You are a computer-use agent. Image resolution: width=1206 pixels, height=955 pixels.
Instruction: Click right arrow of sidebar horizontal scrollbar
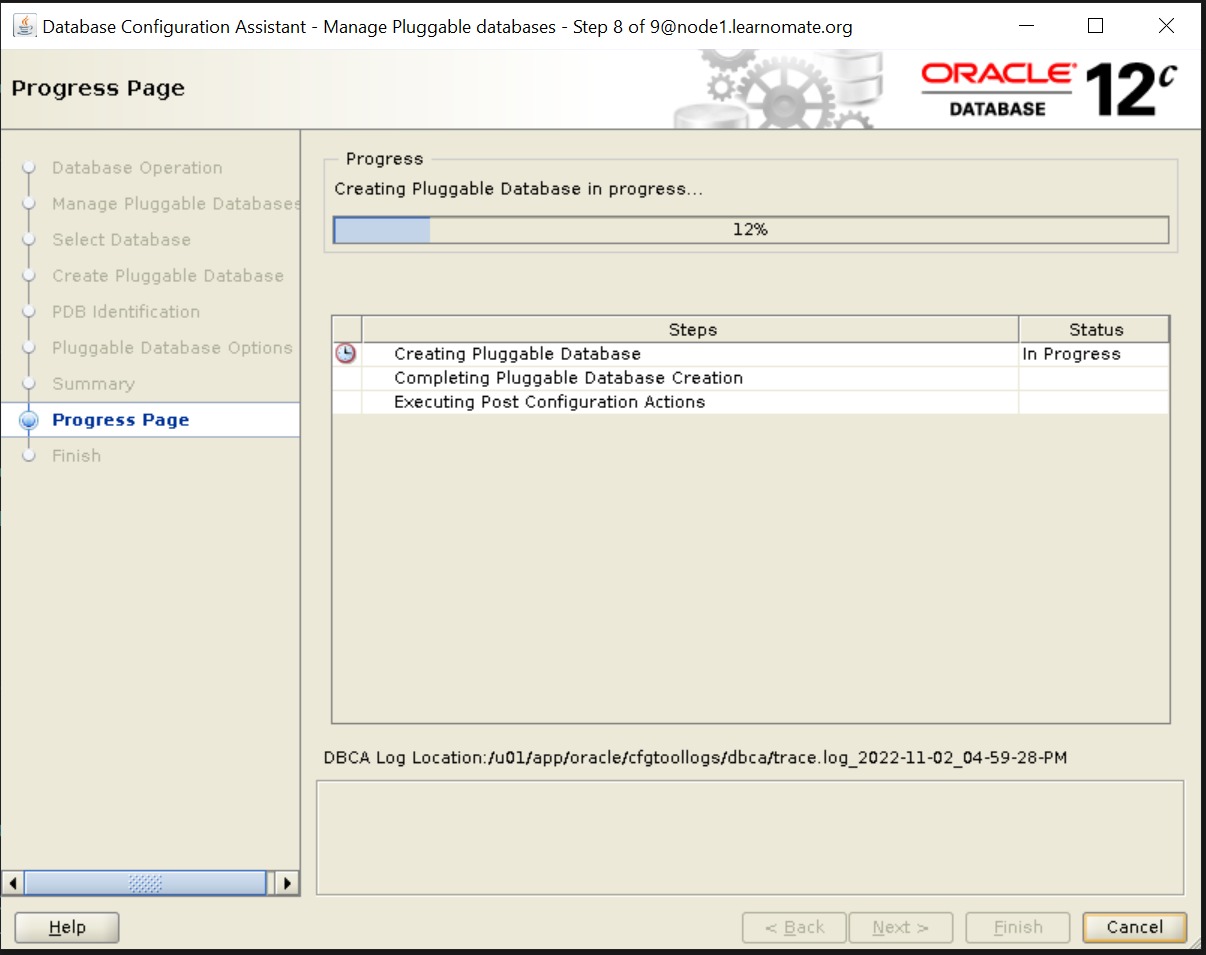(287, 883)
